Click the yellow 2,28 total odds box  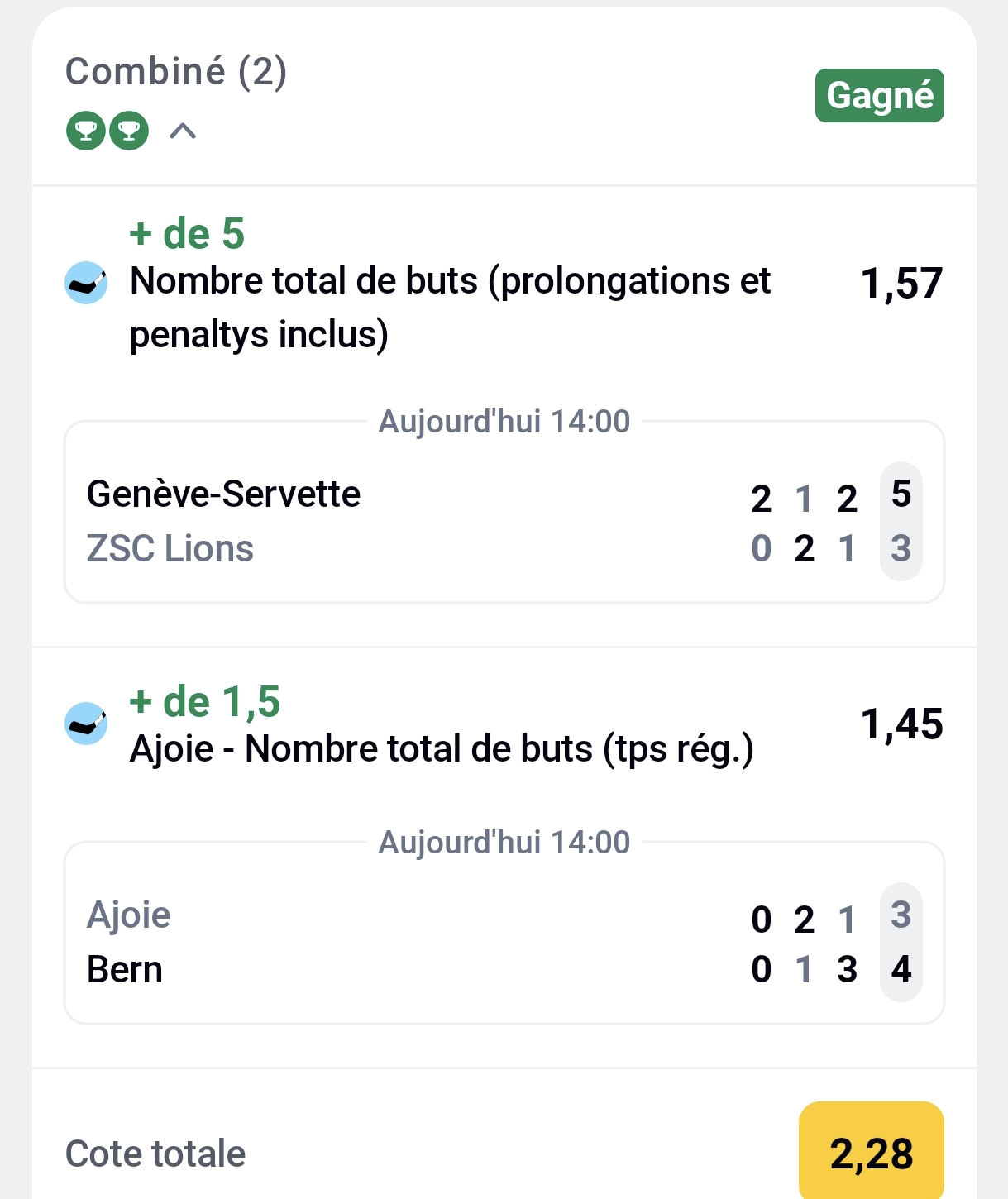pos(872,1154)
